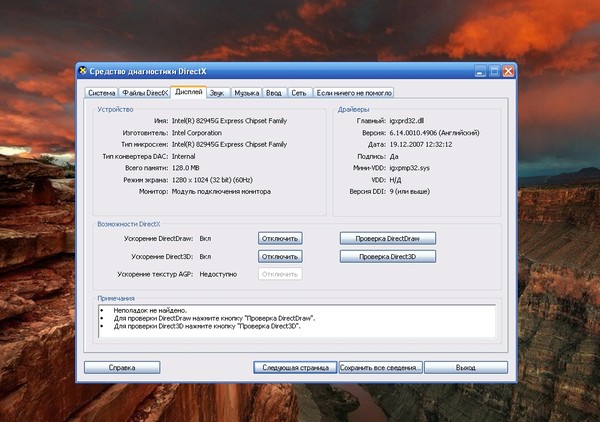Select the Дисплей tab
The image size is (600, 422).
tap(187, 92)
